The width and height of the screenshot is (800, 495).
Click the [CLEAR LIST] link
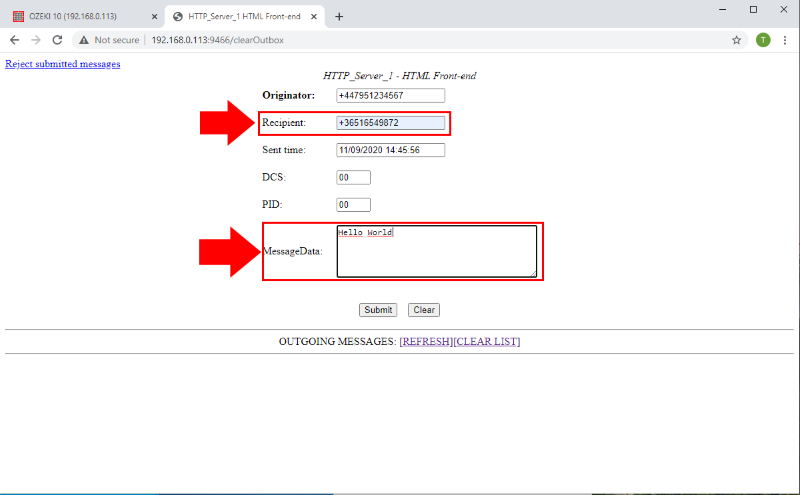click(487, 341)
